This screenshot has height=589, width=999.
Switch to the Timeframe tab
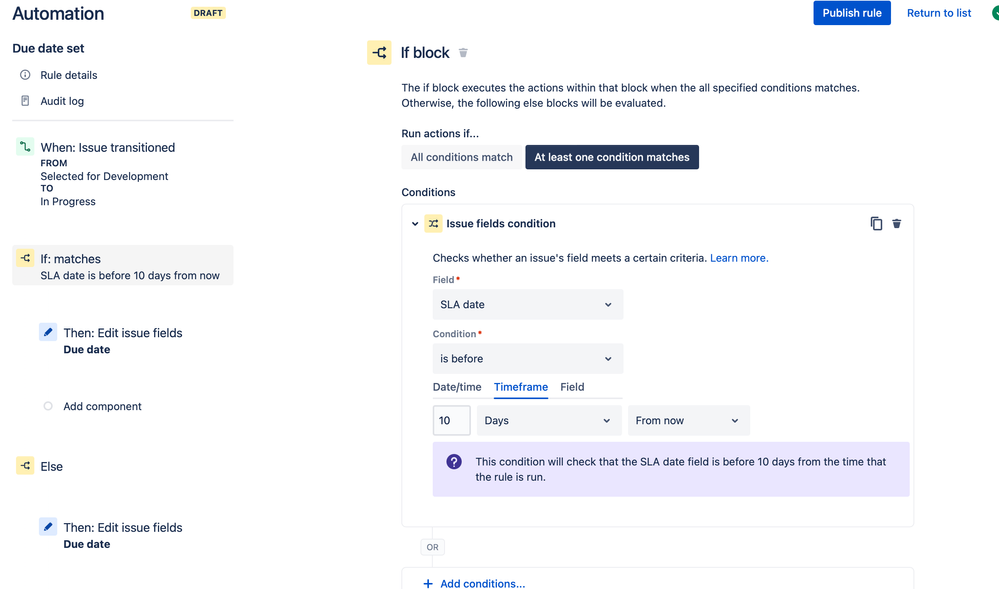tap(521, 387)
